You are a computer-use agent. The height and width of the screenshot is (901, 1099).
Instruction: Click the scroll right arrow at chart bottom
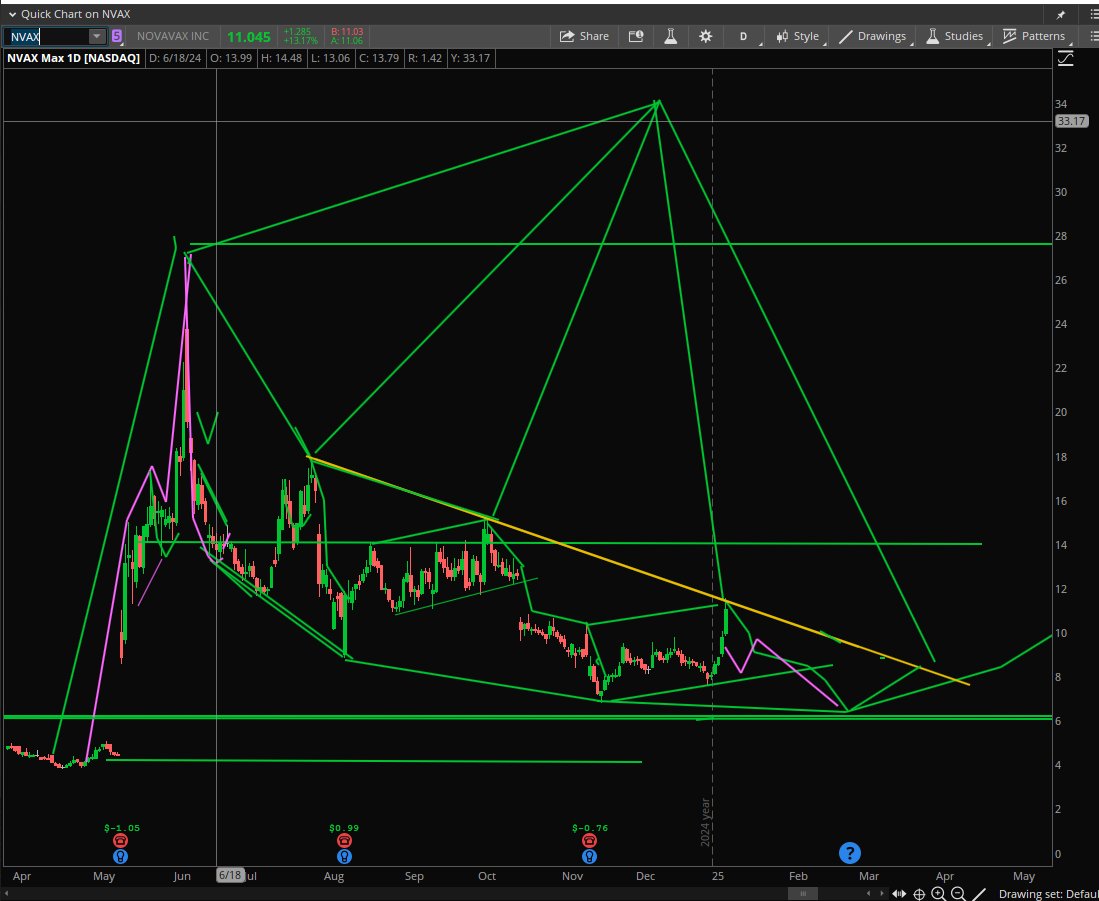coord(883,893)
